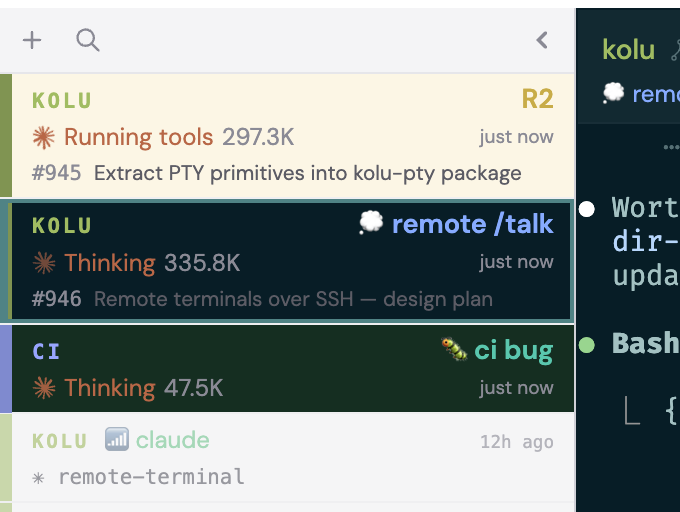Select the claude label in the last card
680x512 pixels.
click(x=173, y=440)
